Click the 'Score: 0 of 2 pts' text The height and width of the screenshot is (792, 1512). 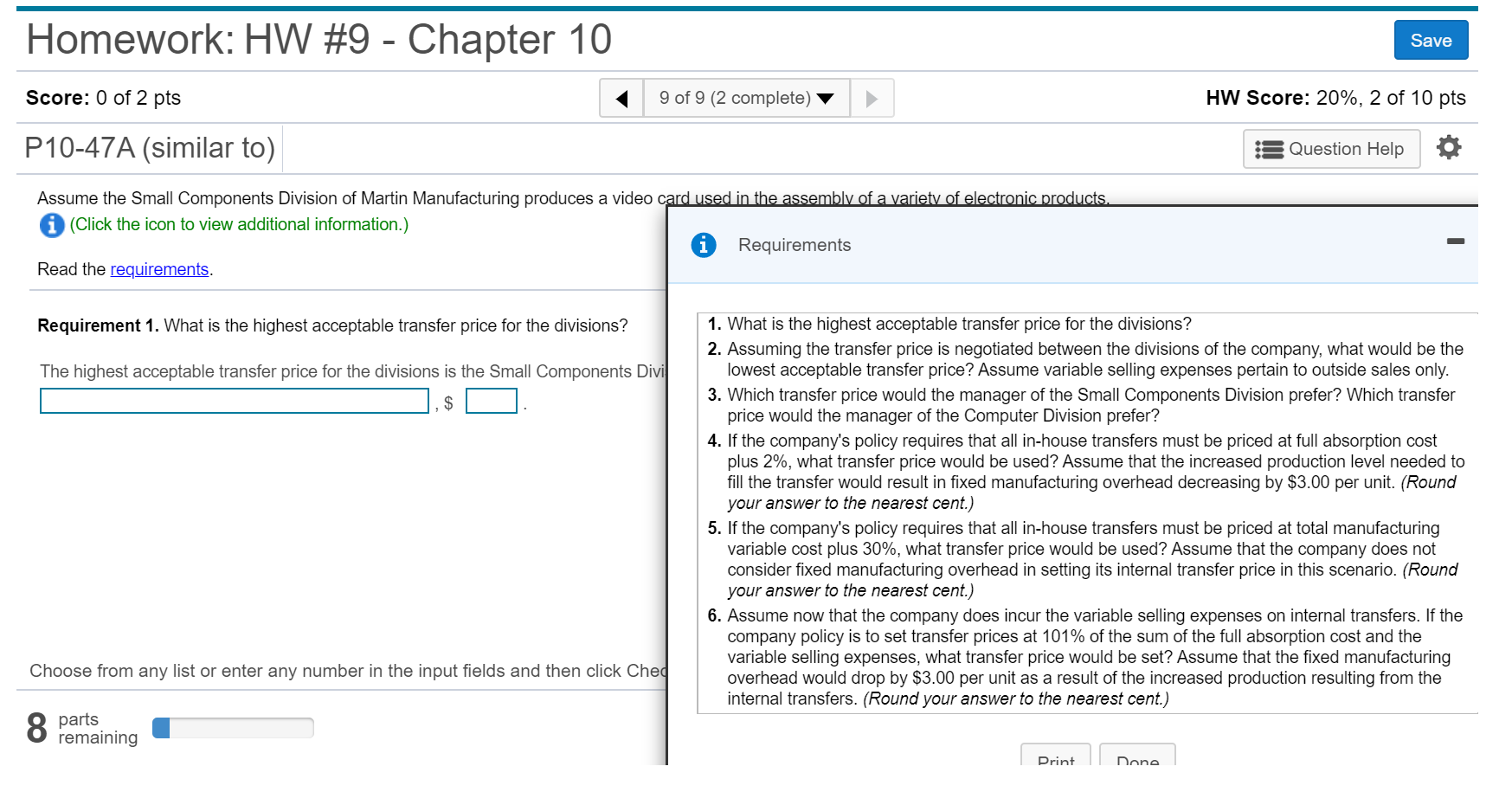point(104,98)
